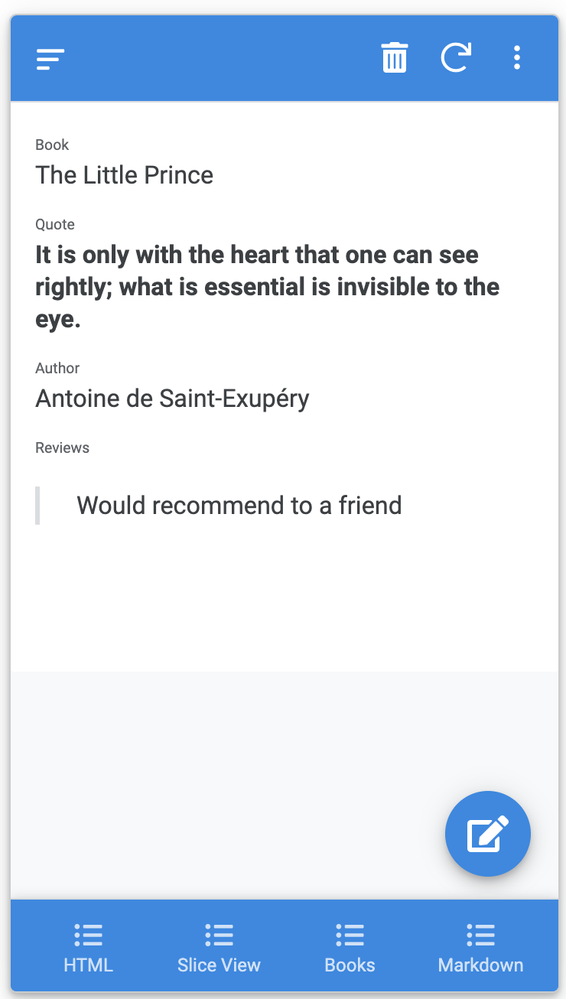Click the bold quote text
Image resolution: width=566 pixels, height=999 pixels.
pyautogui.click(x=267, y=287)
